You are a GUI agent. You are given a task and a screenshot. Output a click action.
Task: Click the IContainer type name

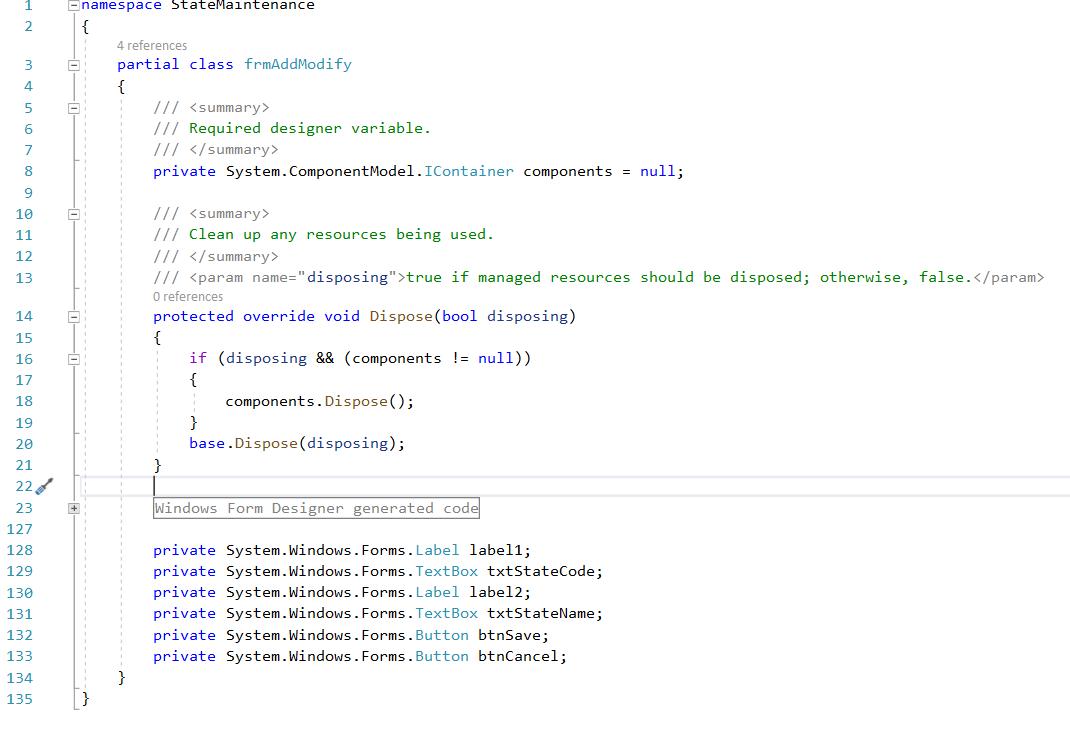(x=469, y=171)
